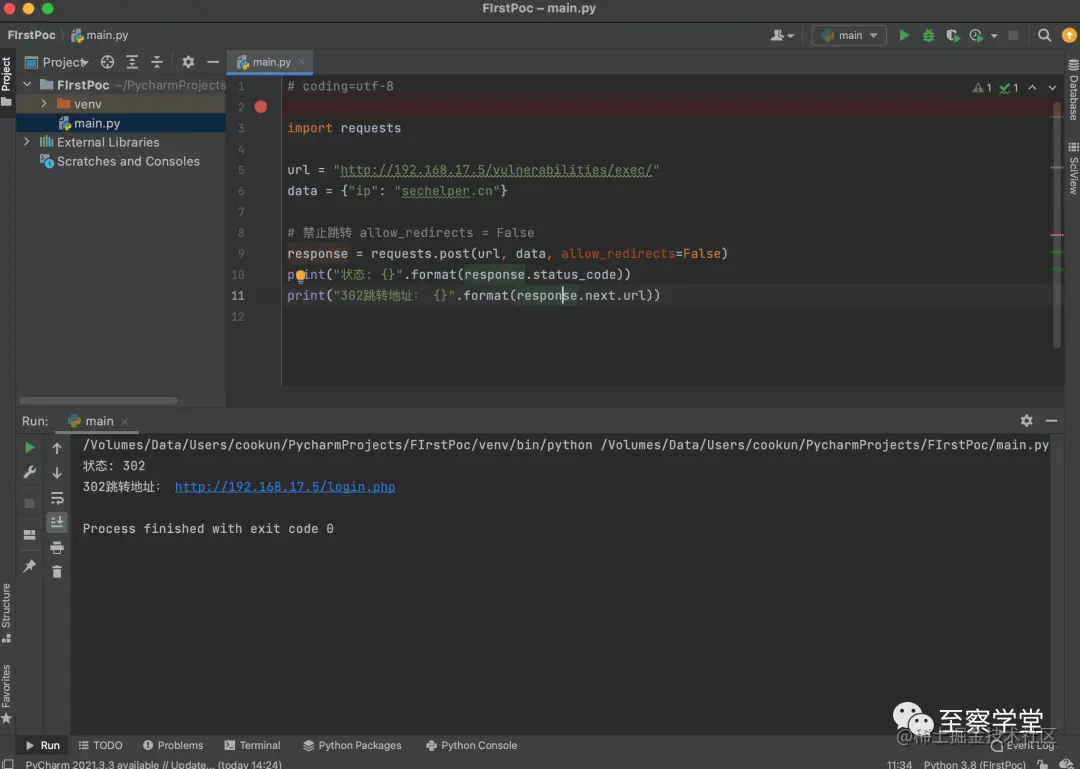The height and width of the screenshot is (769, 1080).
Task: Open Project panel gear settings
Action: coord(188,62)
